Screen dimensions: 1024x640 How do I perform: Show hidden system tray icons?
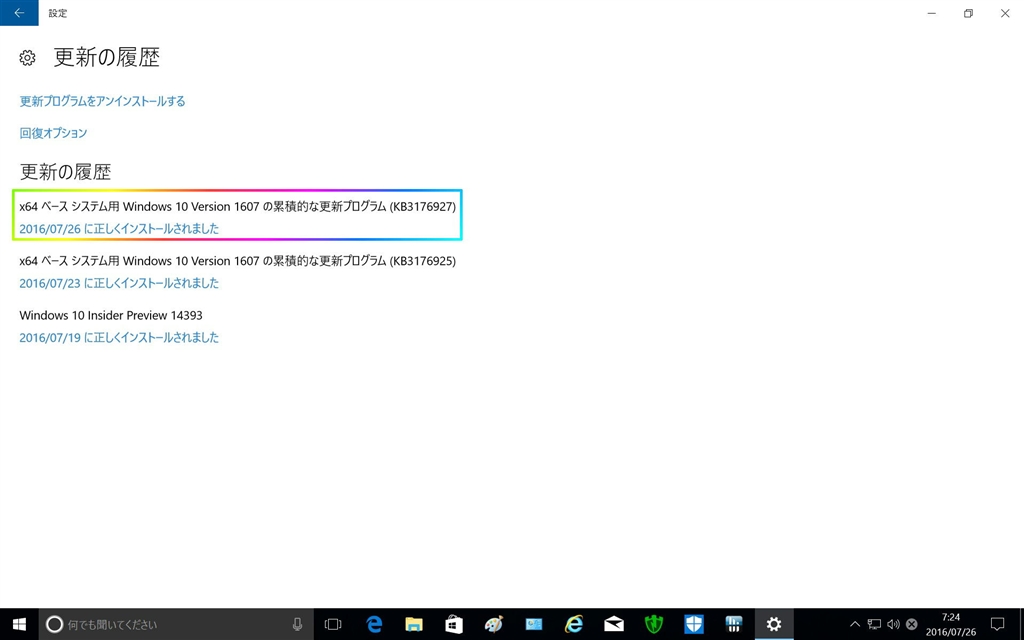pyautogui.click(x=855, y=624)
